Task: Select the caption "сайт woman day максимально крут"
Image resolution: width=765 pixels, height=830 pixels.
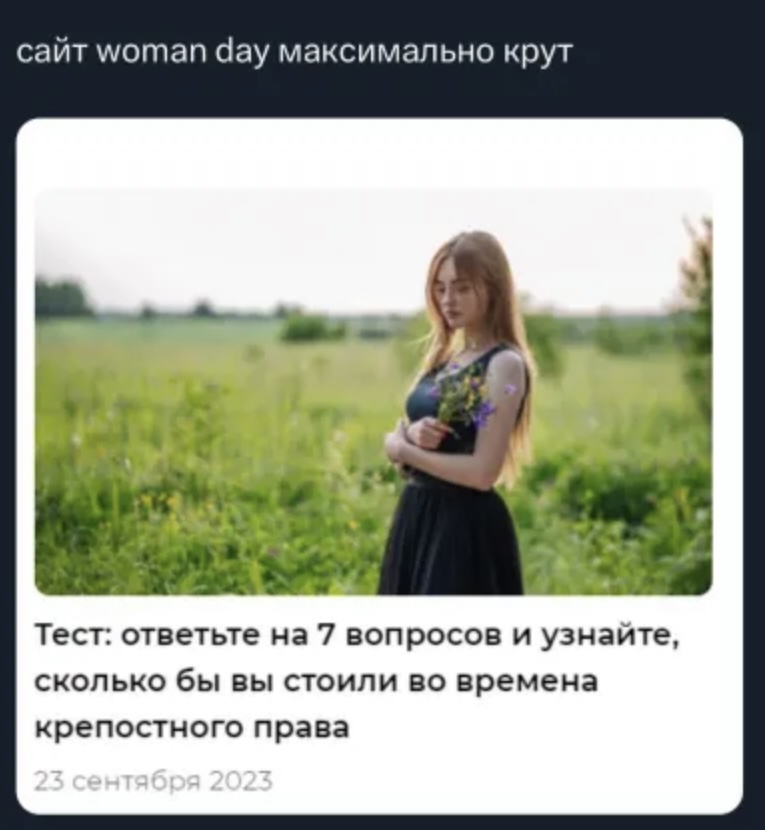Action: click(x=294, y=53)
